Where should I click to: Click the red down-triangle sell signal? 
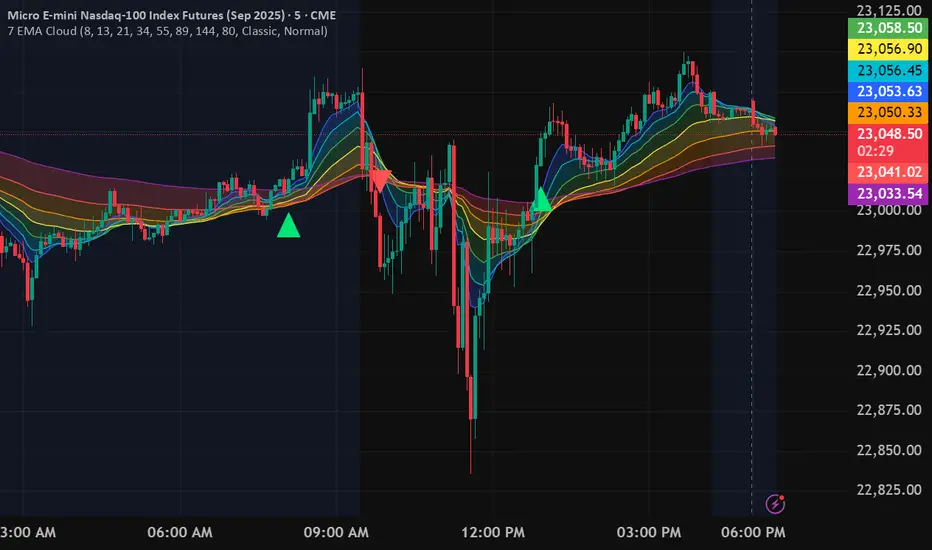380,181
